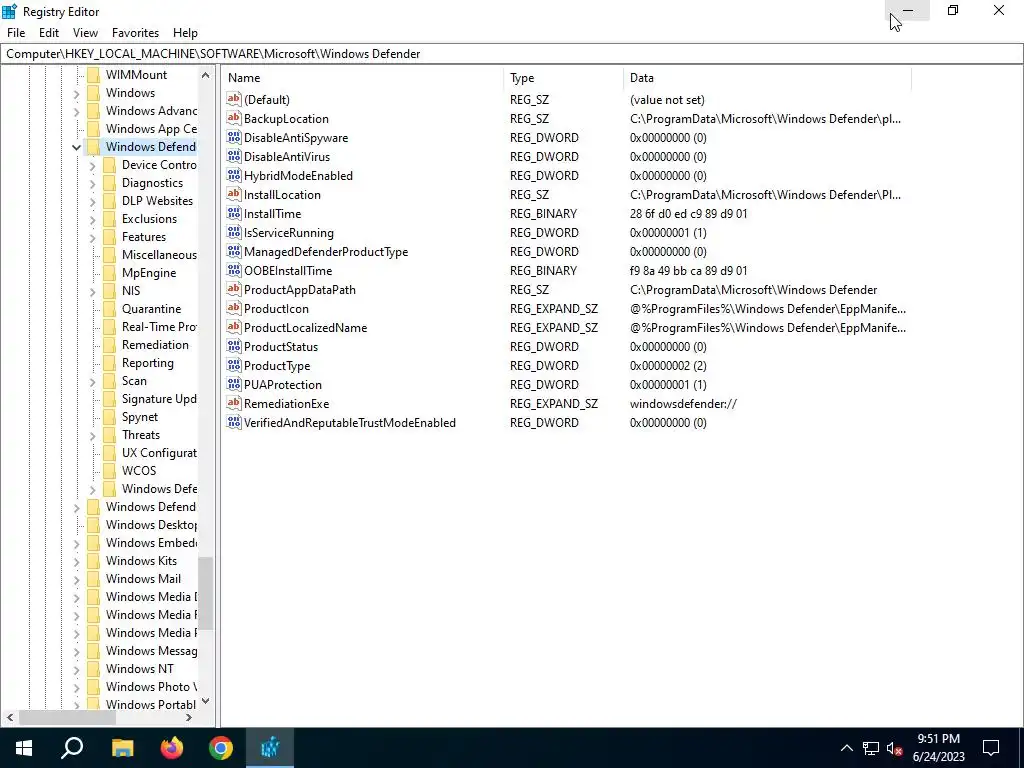This screenshot has height=768, width=1024.
Task: Click the IsServiceRunning DWORD icon
Action: click(234, 232)
